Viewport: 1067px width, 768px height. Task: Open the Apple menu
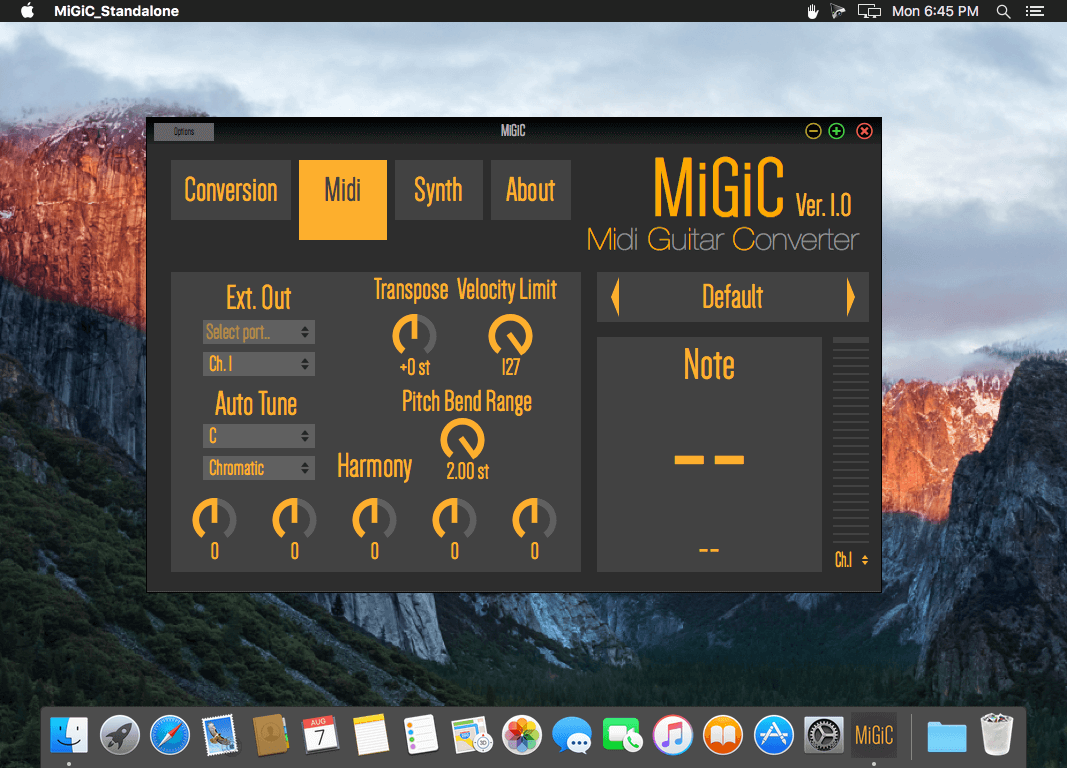click(28, 11)
